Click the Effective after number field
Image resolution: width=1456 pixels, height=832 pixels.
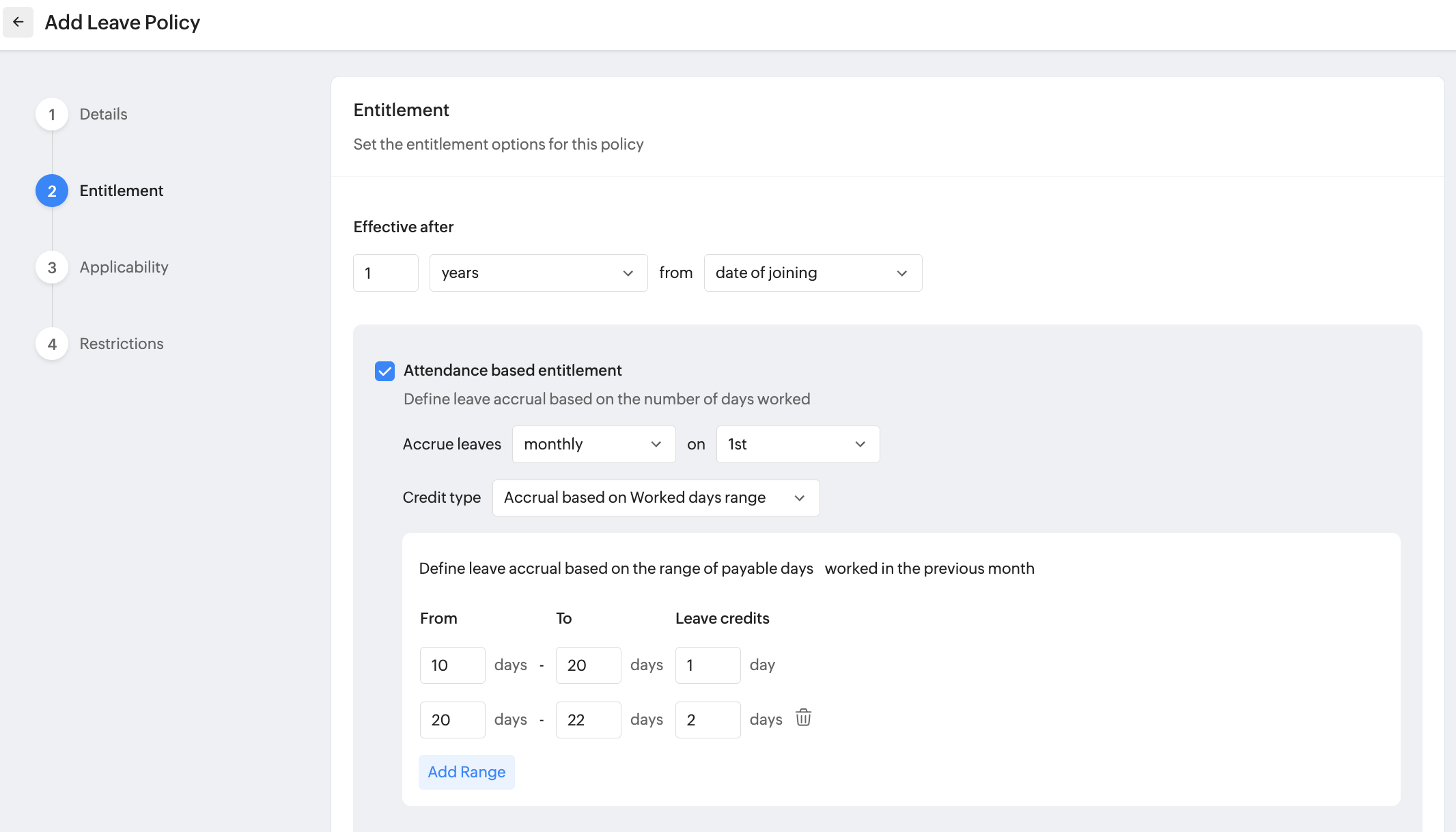[385, 273]
